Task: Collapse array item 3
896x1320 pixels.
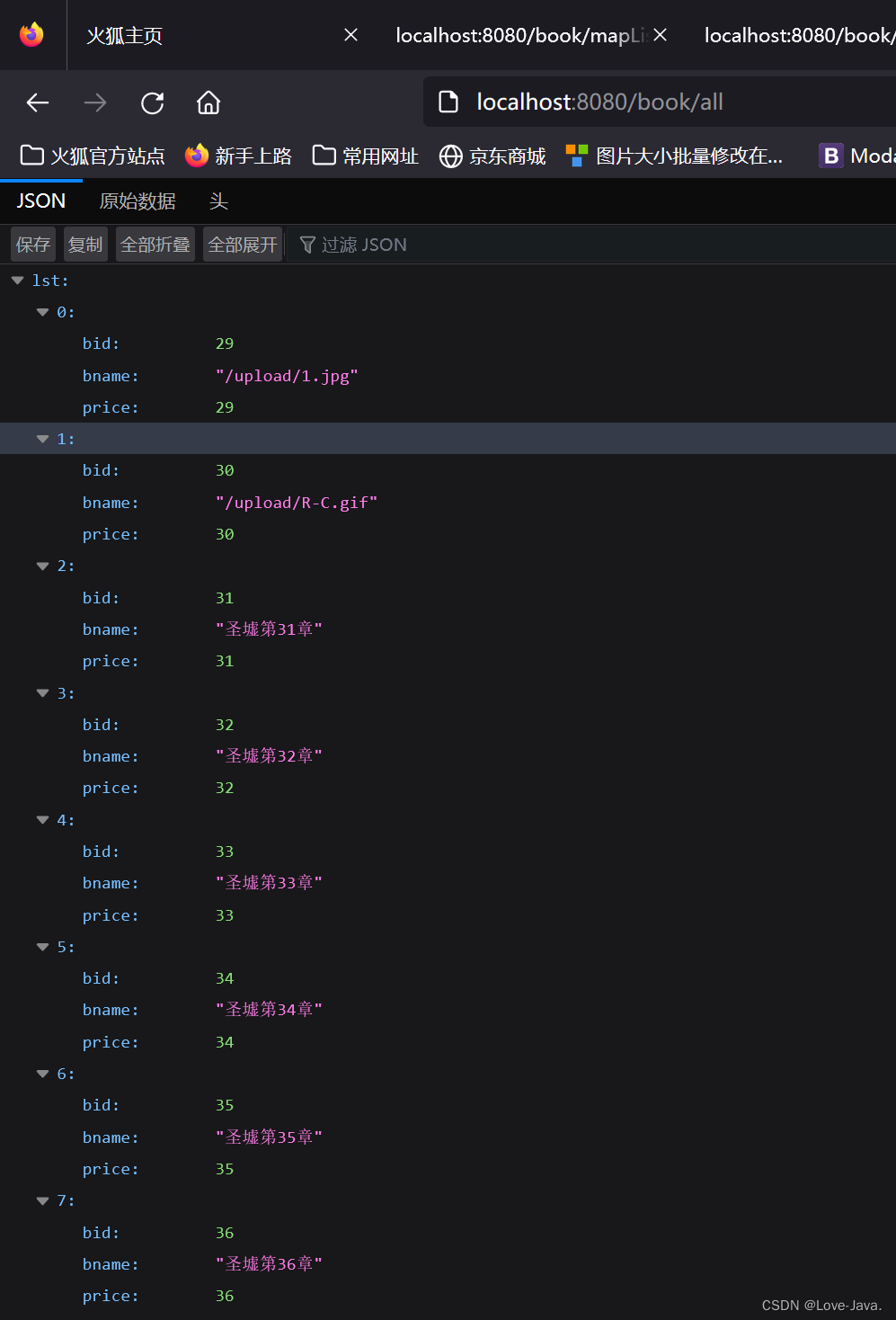Action: [x=42, y=693]
